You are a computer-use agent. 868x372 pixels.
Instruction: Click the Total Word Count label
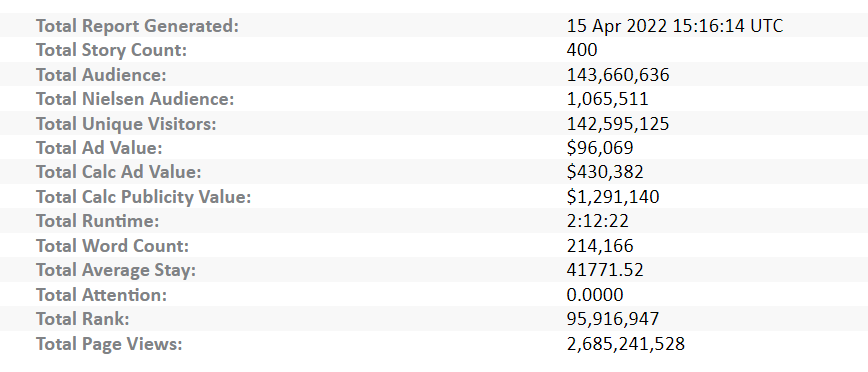click(112, 245)
